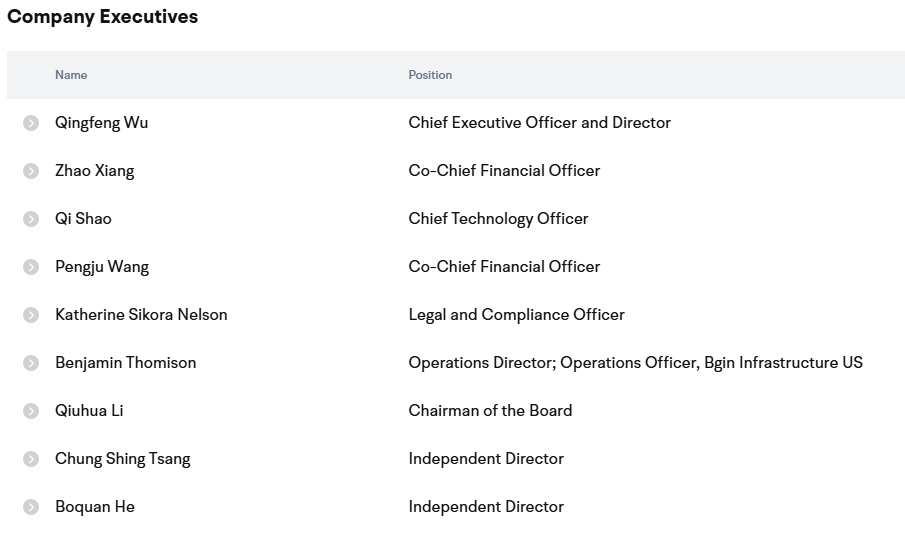Click Chairman of the Board position text
The height and width of the screenshot is (538, 905).
[490, 411]
